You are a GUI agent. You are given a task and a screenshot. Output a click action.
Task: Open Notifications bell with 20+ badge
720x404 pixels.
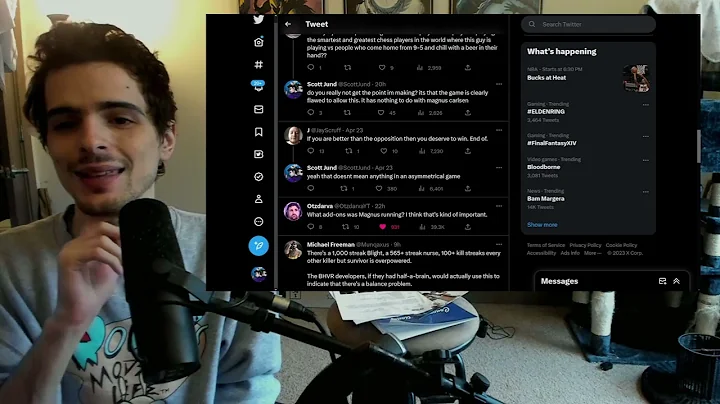tap(258, 86)
